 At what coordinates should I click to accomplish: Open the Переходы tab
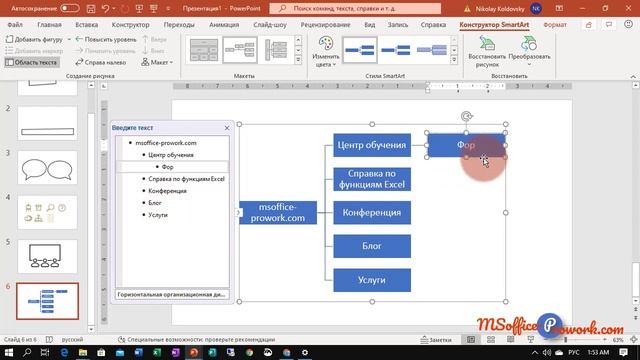[179, 25]
